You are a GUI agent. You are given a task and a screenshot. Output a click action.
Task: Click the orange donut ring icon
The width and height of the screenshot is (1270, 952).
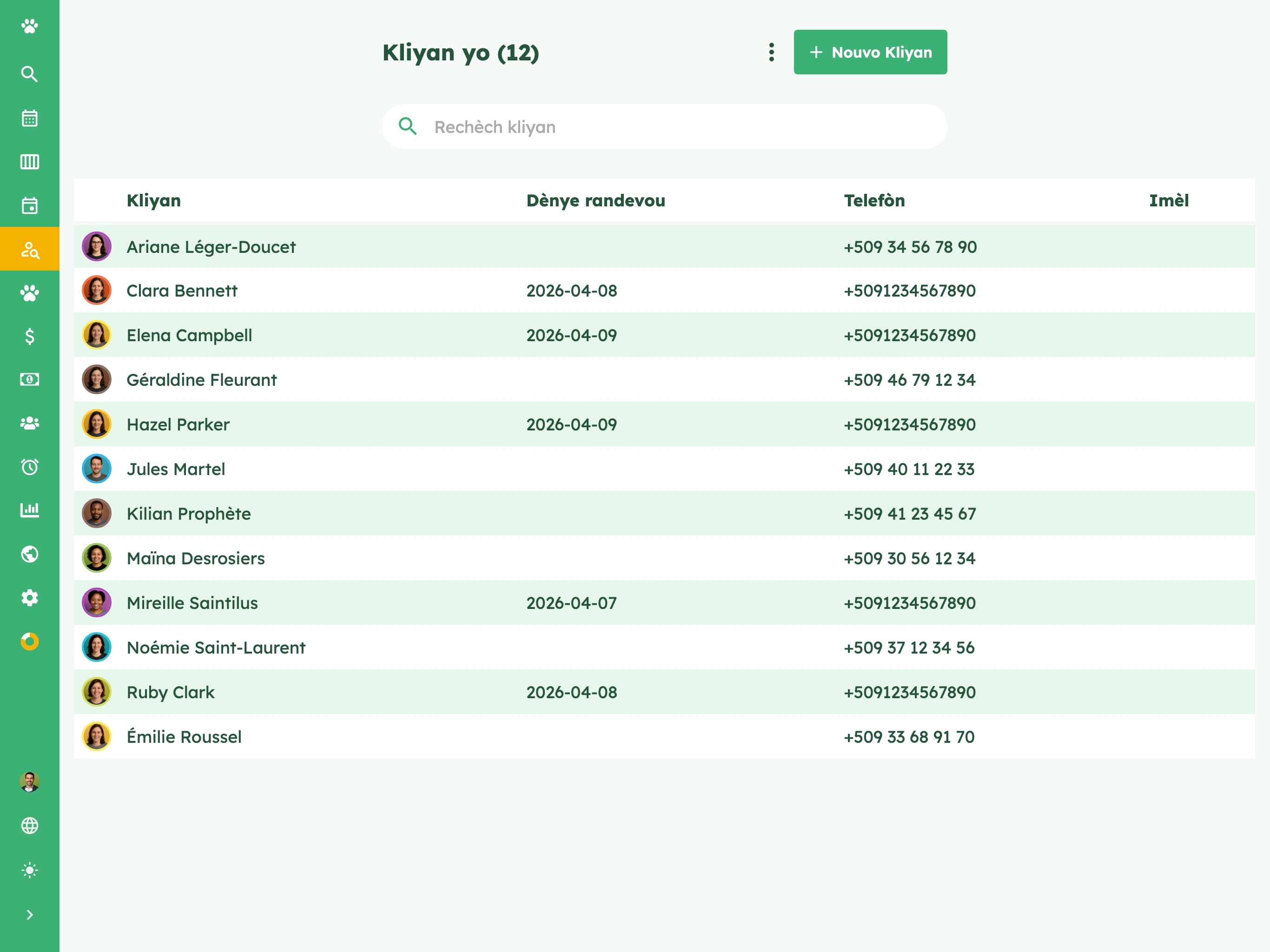[x=29, y=641]
